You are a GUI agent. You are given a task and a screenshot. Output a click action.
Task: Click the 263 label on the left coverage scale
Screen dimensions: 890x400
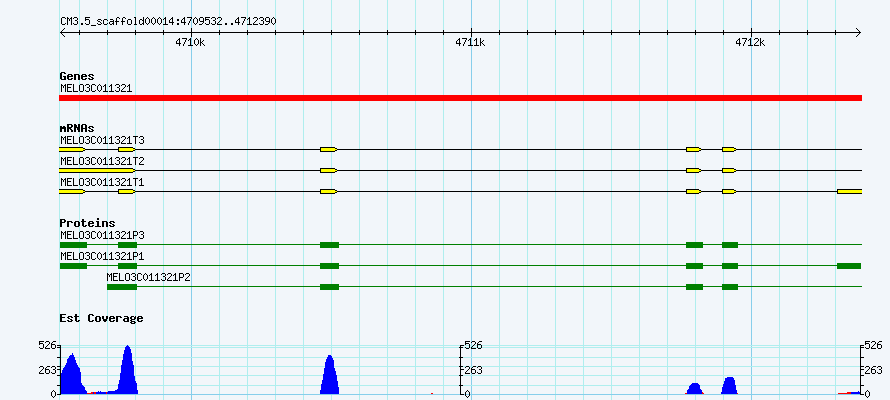48,370
